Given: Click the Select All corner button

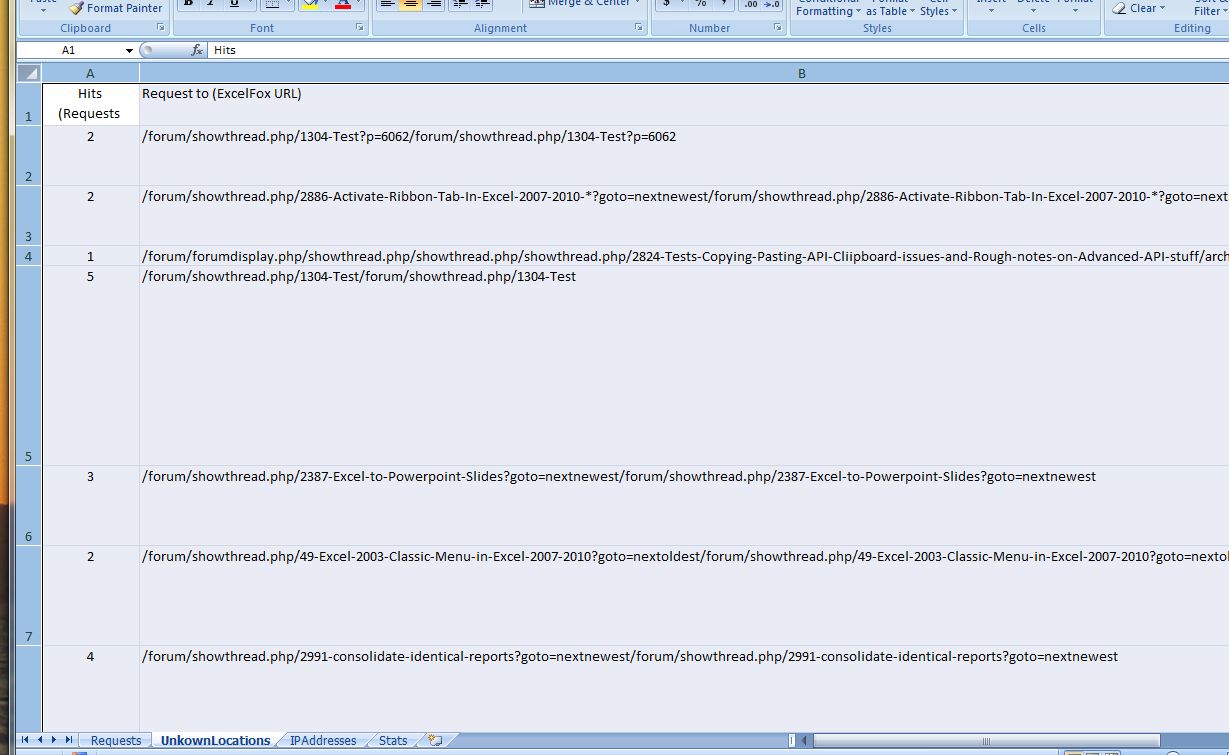Looking at the screenshot, I should click(29, 73).
